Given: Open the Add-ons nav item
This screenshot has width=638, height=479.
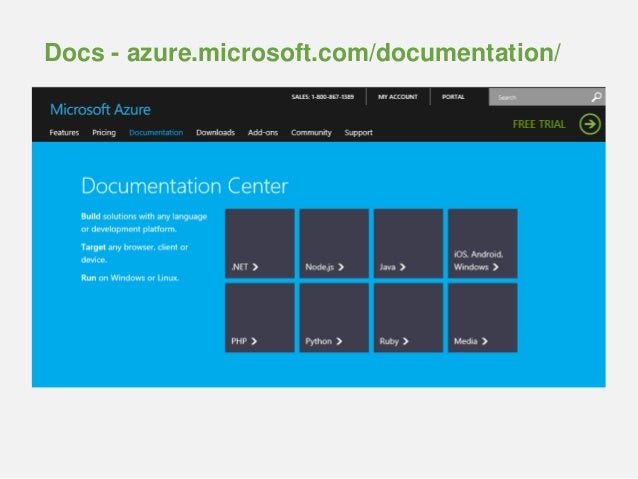Looking at the screenshot, I should [263, 133].
